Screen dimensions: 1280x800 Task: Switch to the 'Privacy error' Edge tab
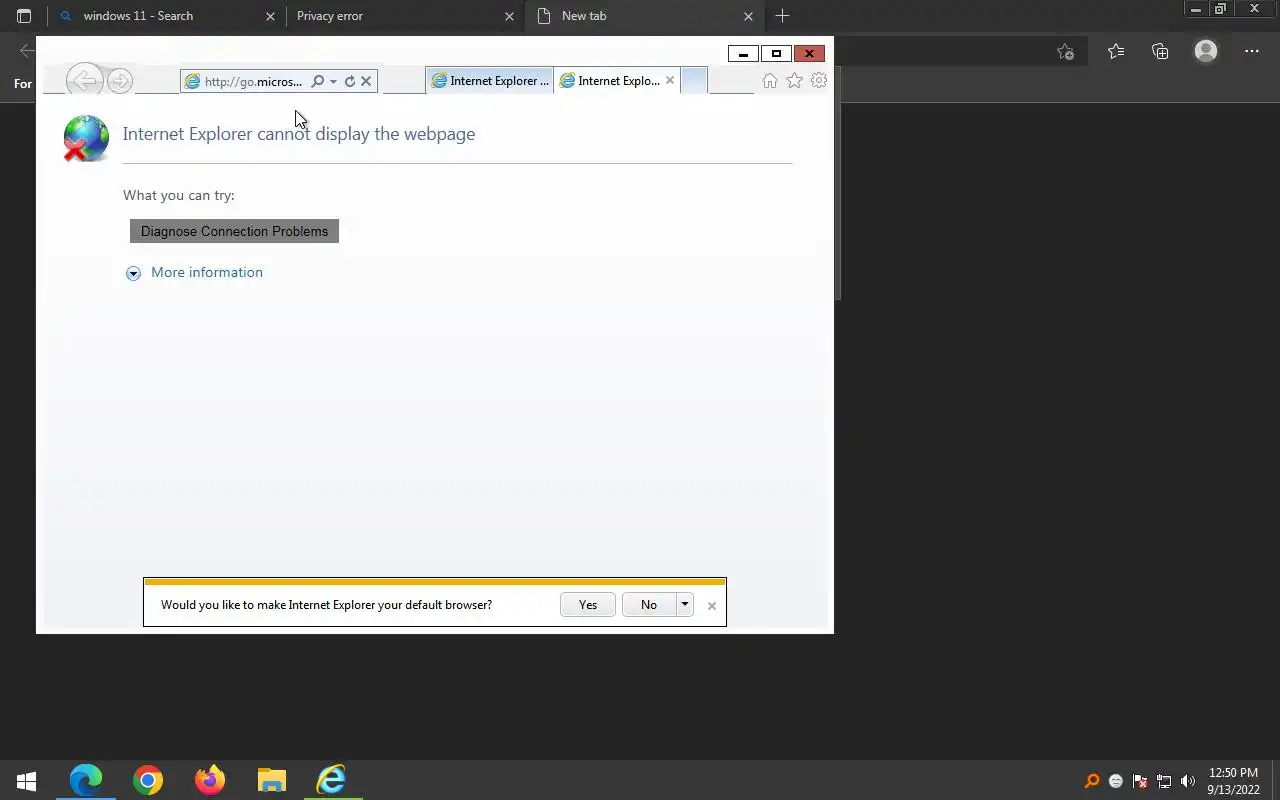coord(405,16)
